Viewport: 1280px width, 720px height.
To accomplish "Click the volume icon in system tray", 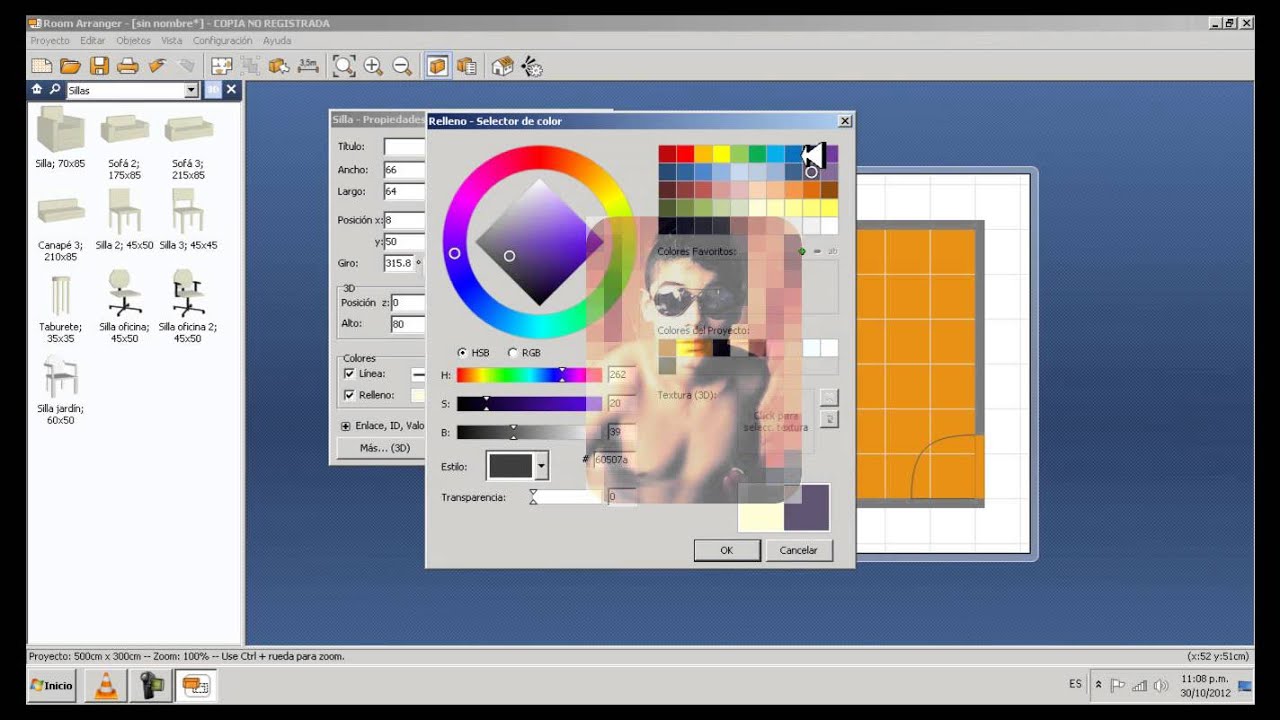I will 1161,685.
